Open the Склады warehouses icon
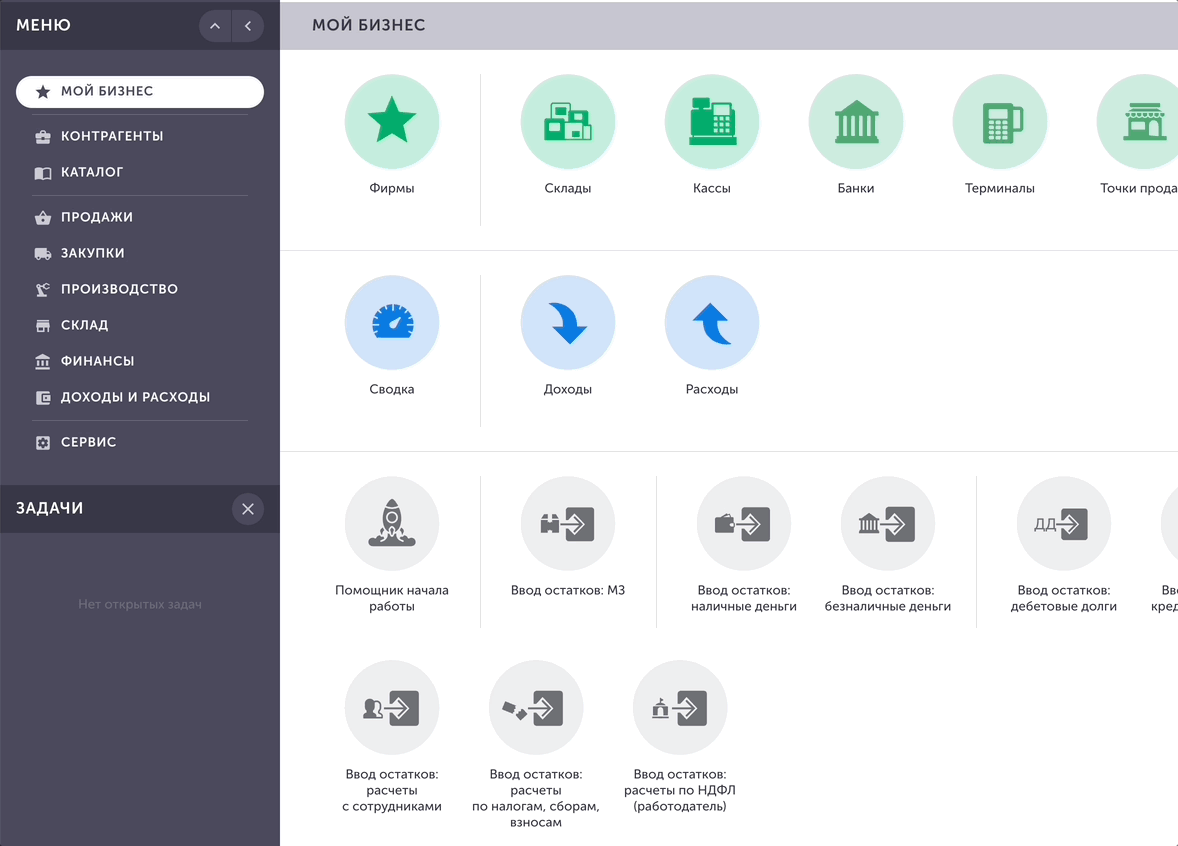The image size is (1178, 846). pyautogui.click(x=567, y=122)
